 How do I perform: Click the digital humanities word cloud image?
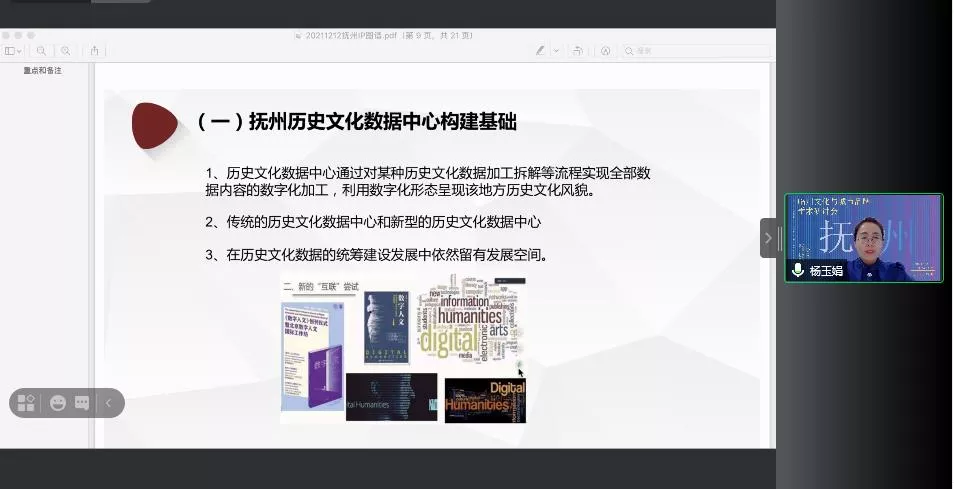470,321
